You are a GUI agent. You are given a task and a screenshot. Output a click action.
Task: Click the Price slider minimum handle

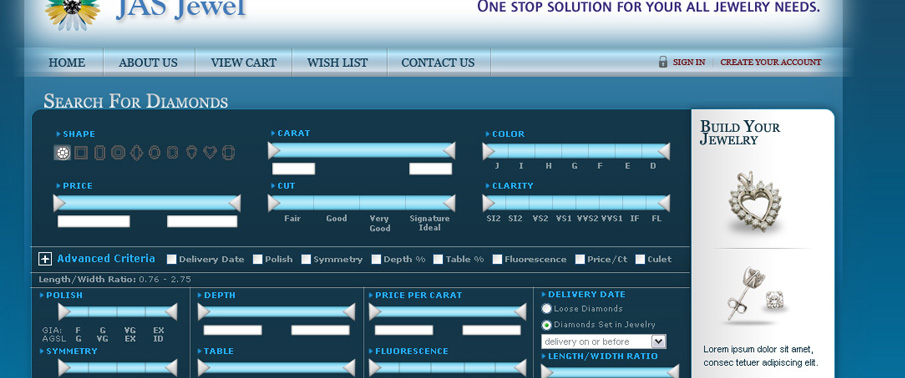coord(59,203)
